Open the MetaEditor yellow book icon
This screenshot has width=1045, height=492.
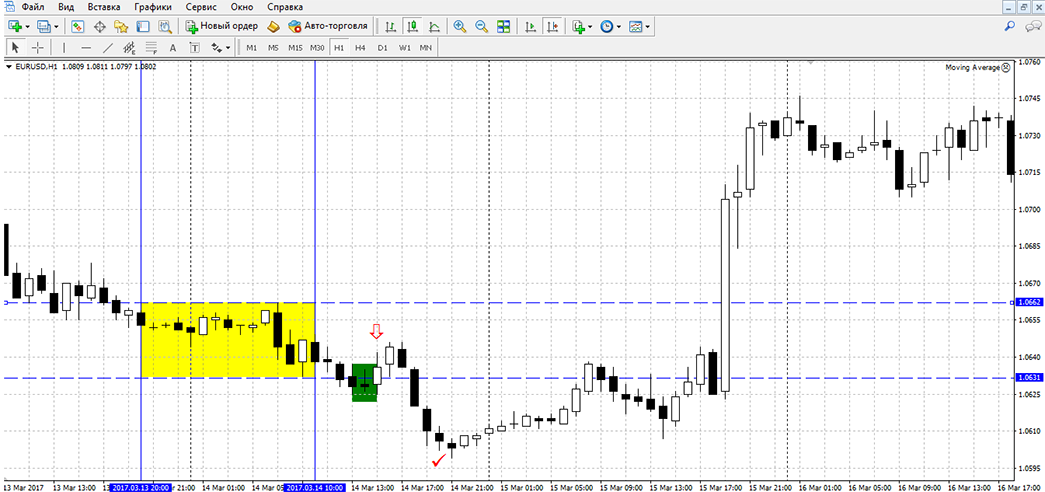273,27
